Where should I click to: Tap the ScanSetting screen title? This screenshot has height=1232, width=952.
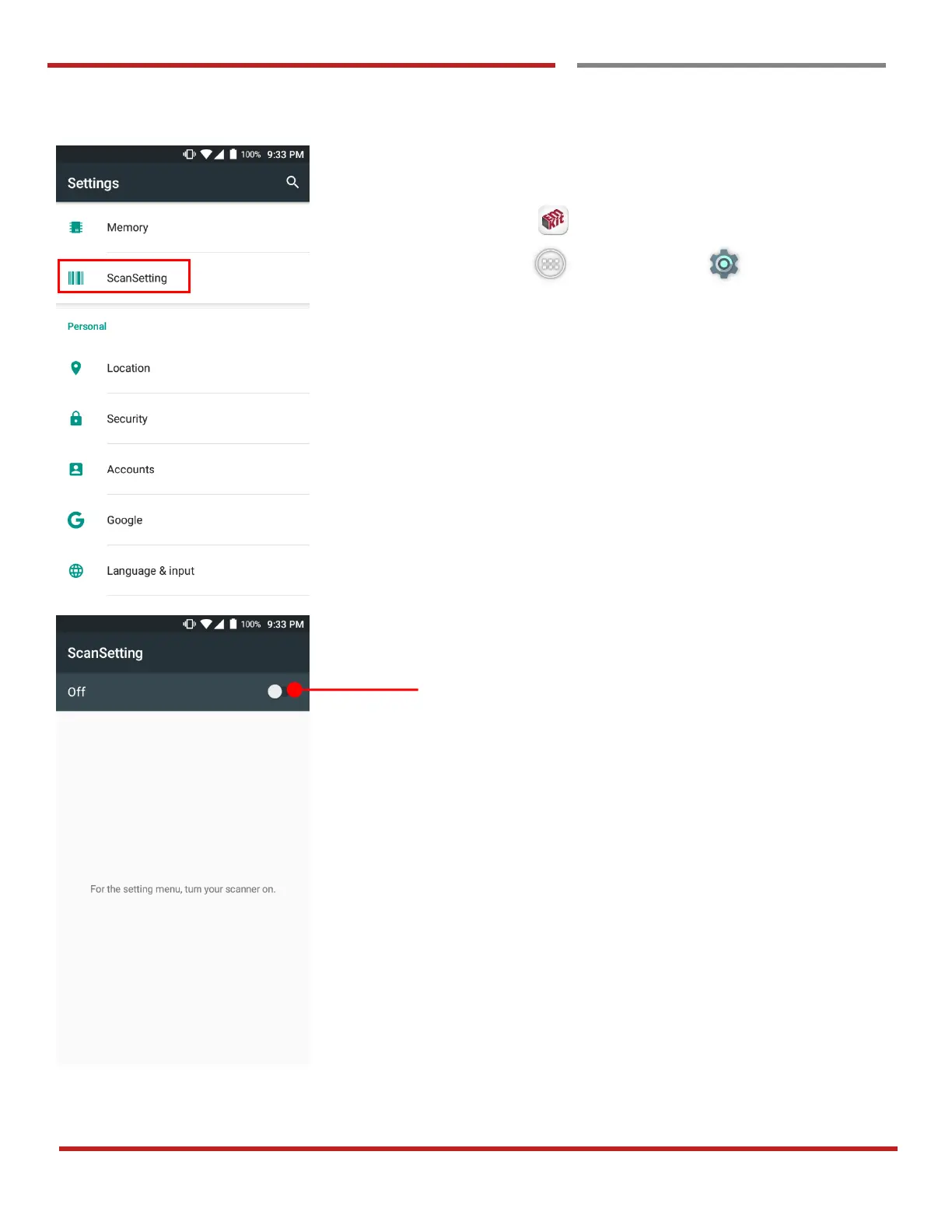point(105,653)
